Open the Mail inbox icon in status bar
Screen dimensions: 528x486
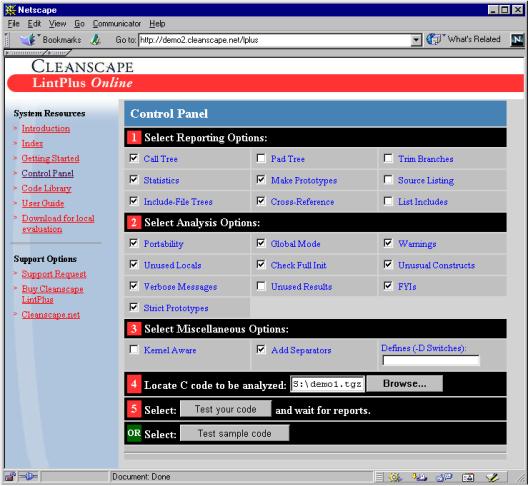[x=419, y=477]
